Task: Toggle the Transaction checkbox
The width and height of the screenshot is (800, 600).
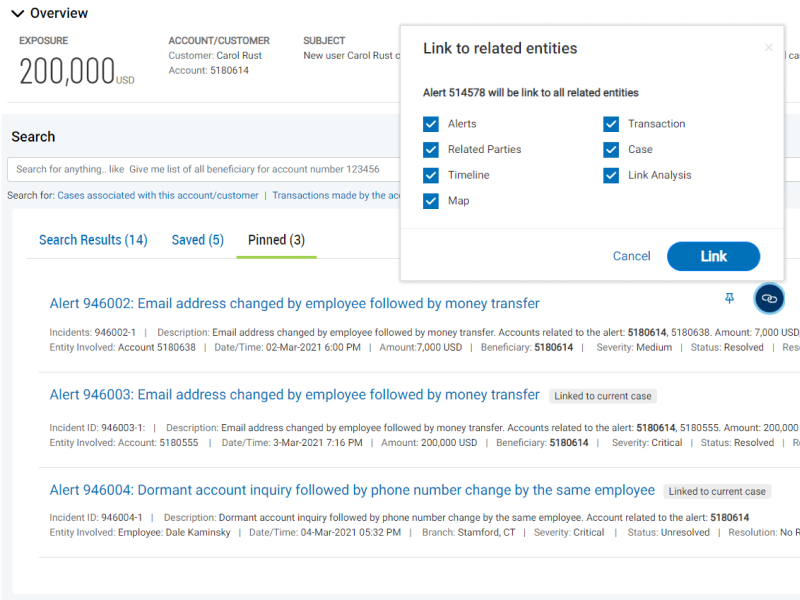Action: tap(611, 124)
